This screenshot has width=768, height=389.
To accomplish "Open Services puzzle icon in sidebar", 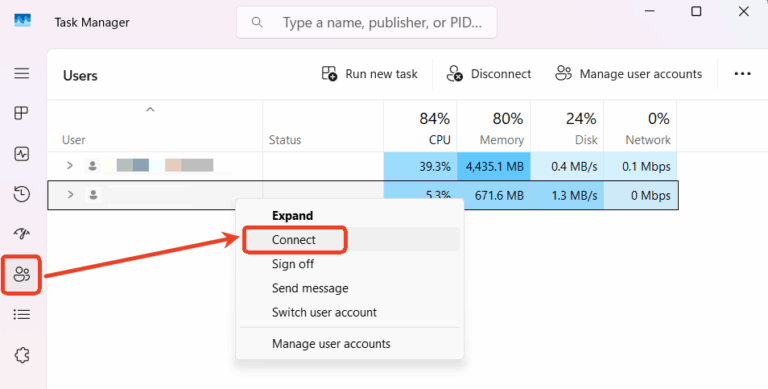I will [x=22, y=355].
